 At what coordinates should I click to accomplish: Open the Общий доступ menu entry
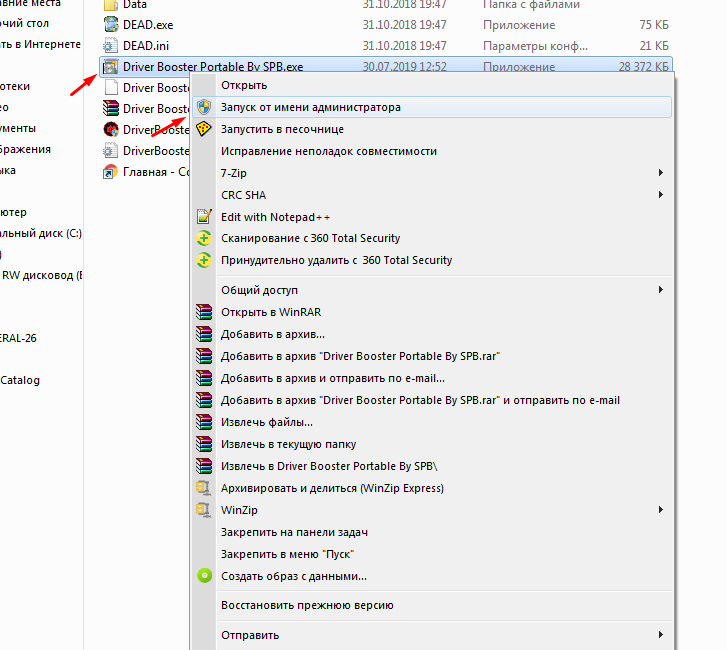[432, 290]
